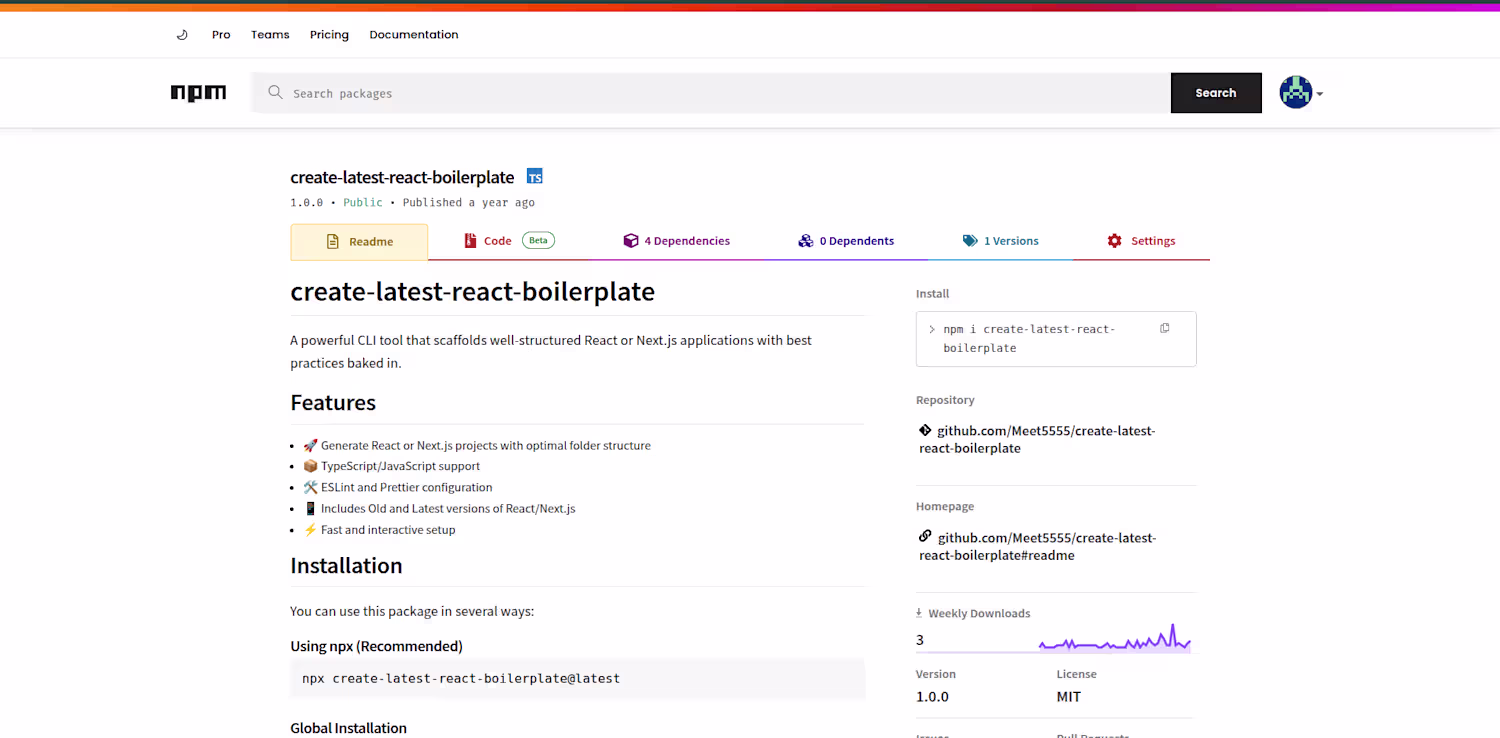This screenshot has height=738, width=1500.
Task: Open the 4 Dependencies tab
Action: click(676, 241)
